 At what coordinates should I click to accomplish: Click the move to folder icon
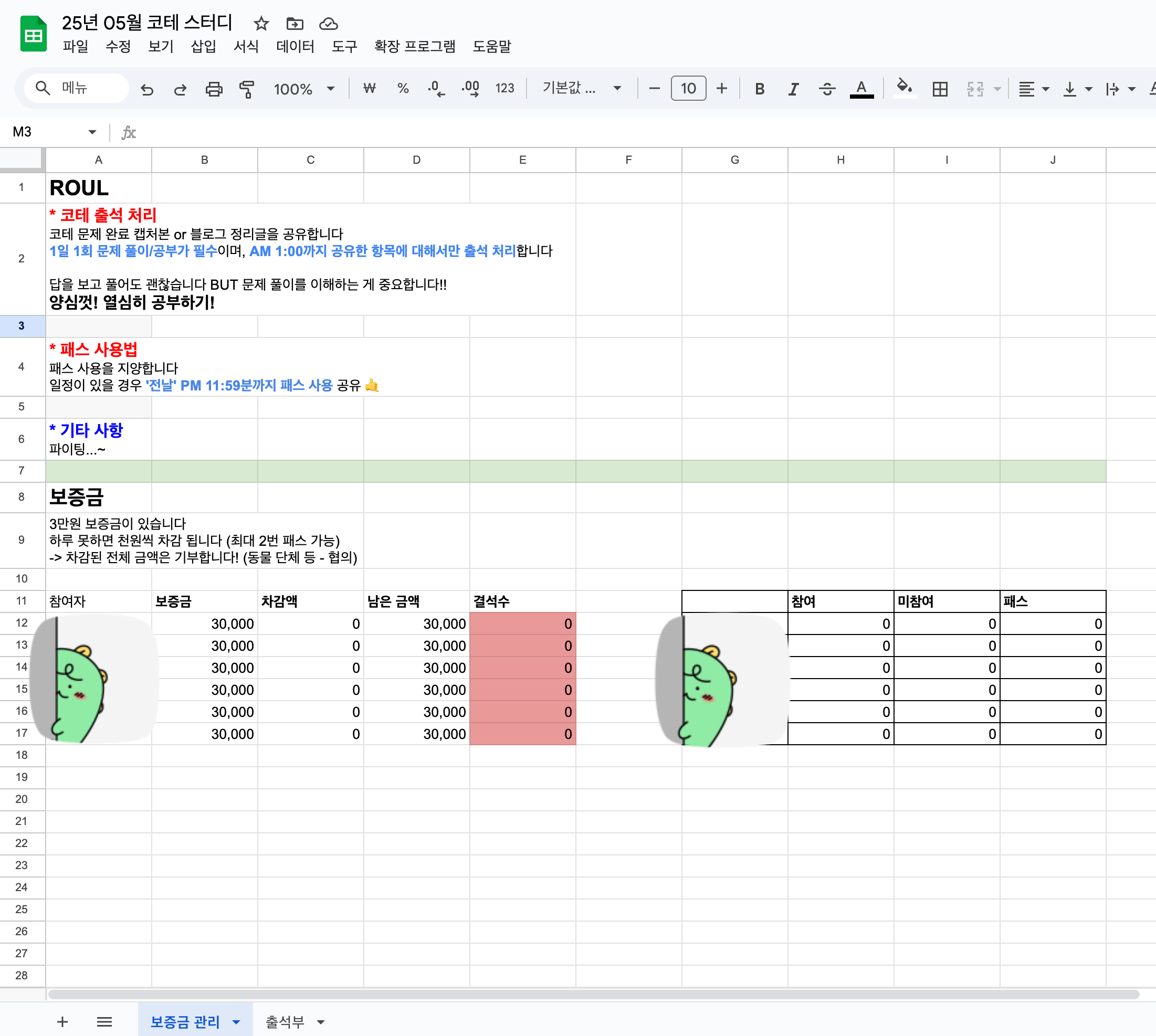295,23
